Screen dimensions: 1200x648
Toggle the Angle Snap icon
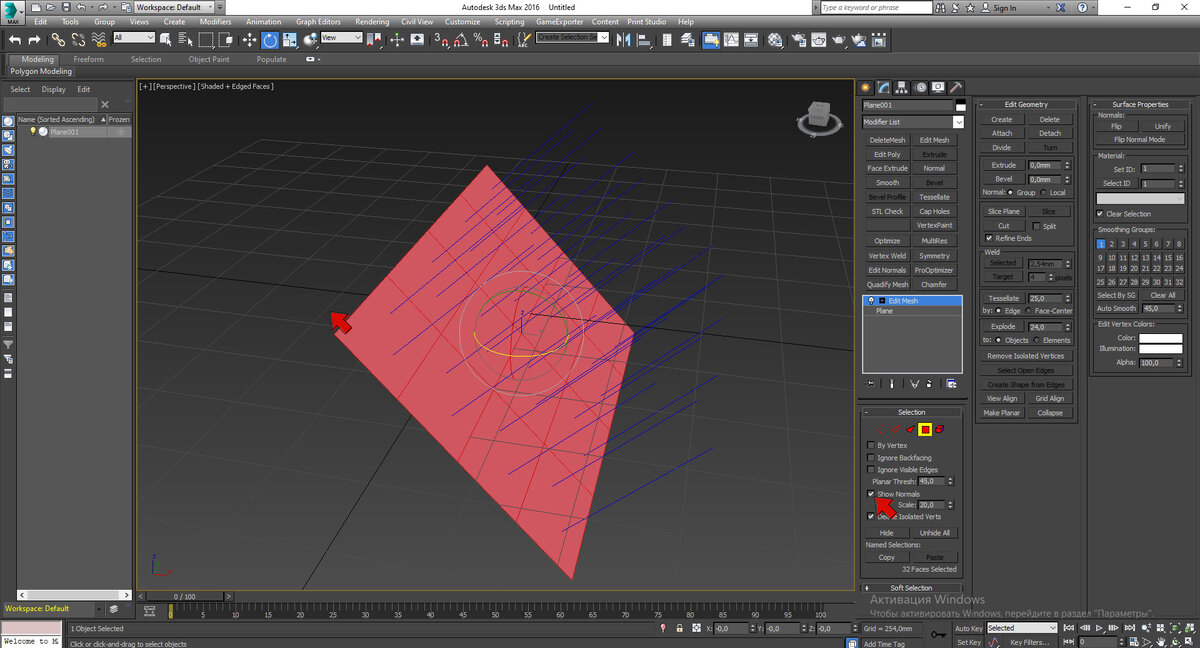pos(461,39)
